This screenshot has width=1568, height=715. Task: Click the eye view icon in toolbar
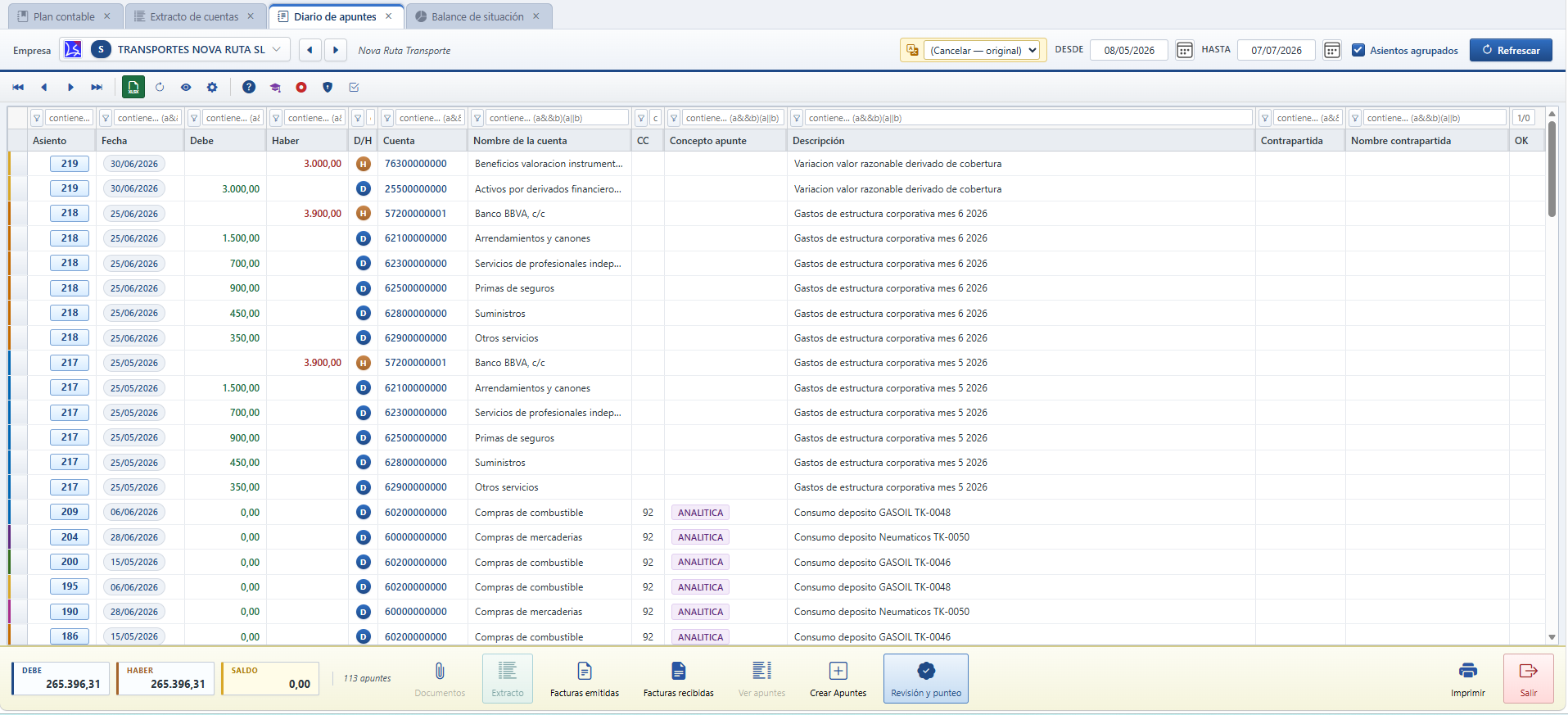pyautogui.click(x=186, y=87)
